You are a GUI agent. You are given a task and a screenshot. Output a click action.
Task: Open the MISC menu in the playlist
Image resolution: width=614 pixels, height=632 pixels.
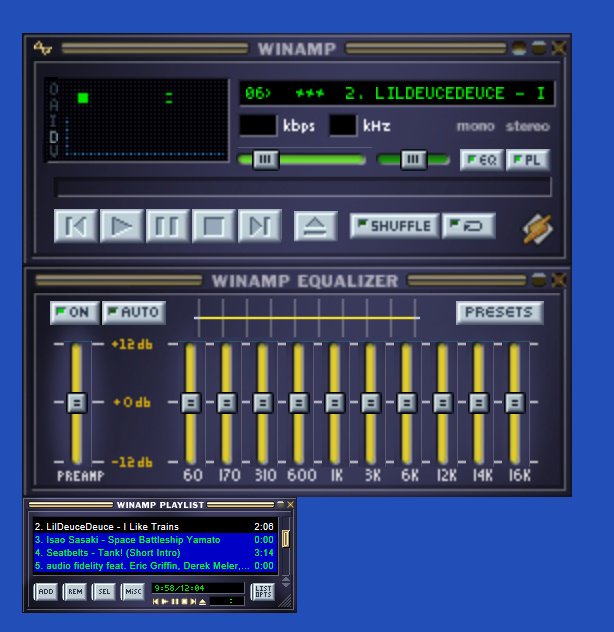[133, 591]
